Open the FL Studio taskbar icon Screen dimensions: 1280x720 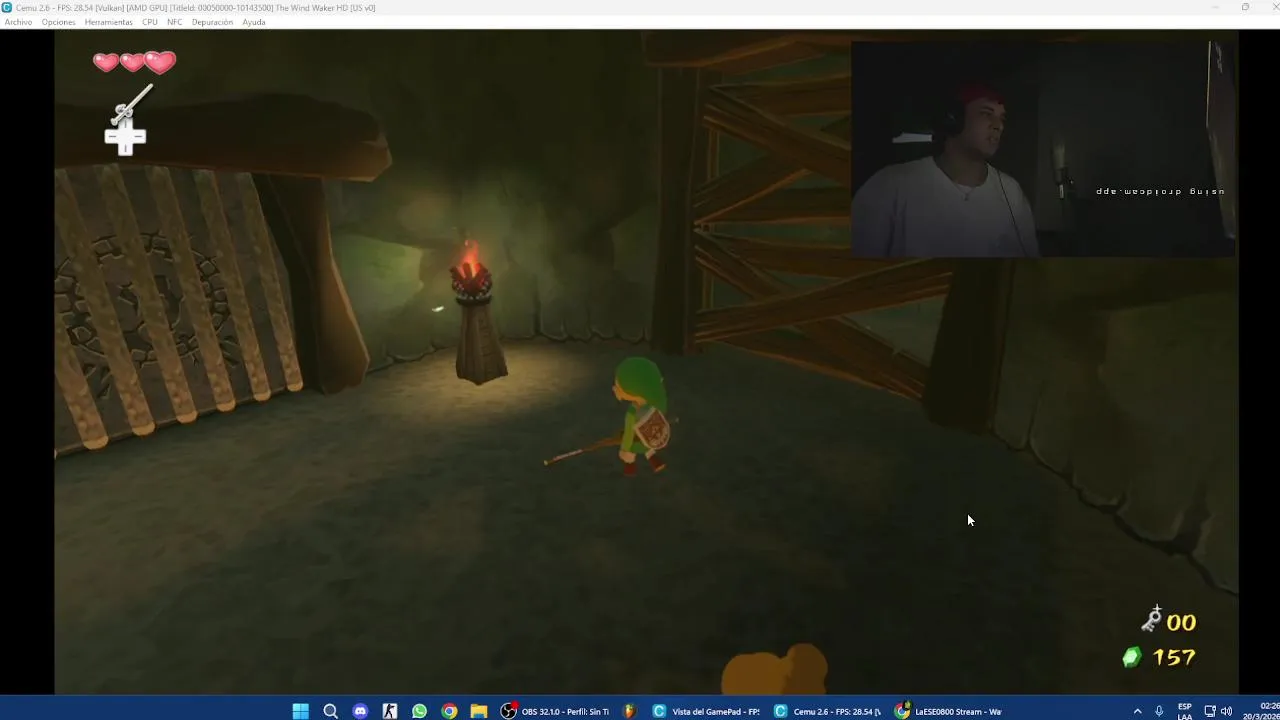click(x=629, y=711)
